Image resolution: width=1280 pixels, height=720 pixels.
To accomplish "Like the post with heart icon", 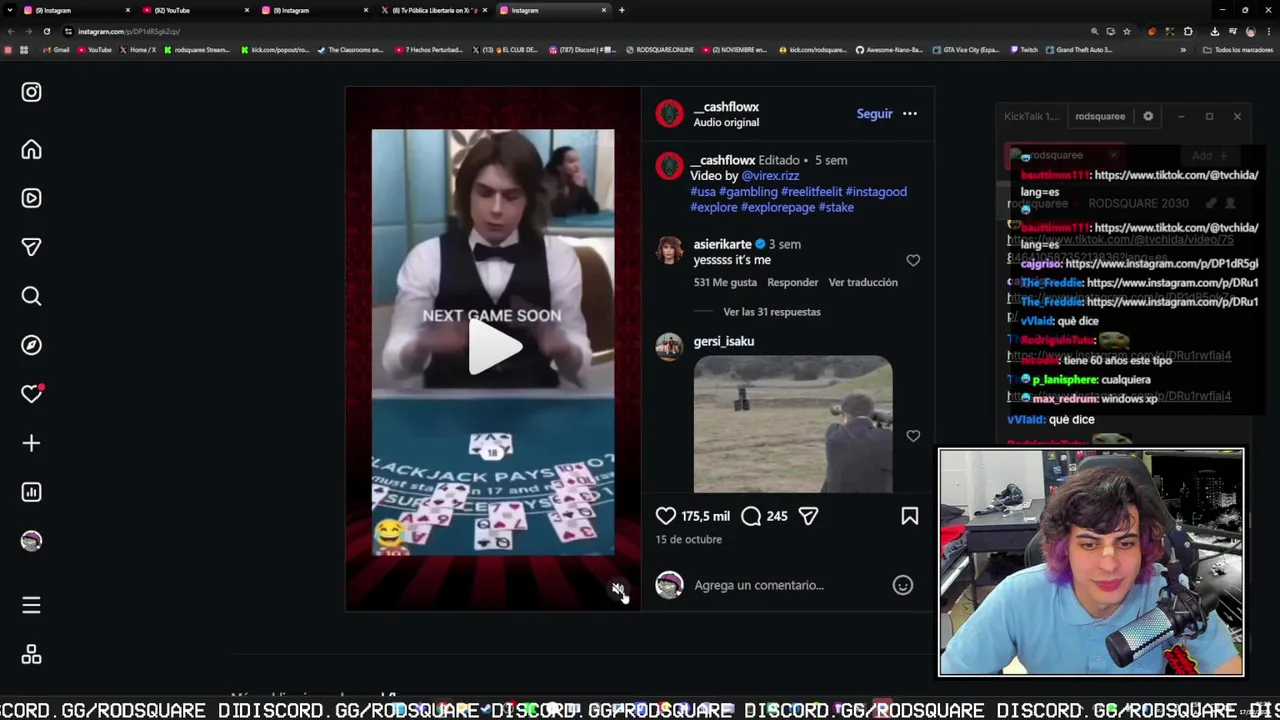I will [x=666, y=516].
